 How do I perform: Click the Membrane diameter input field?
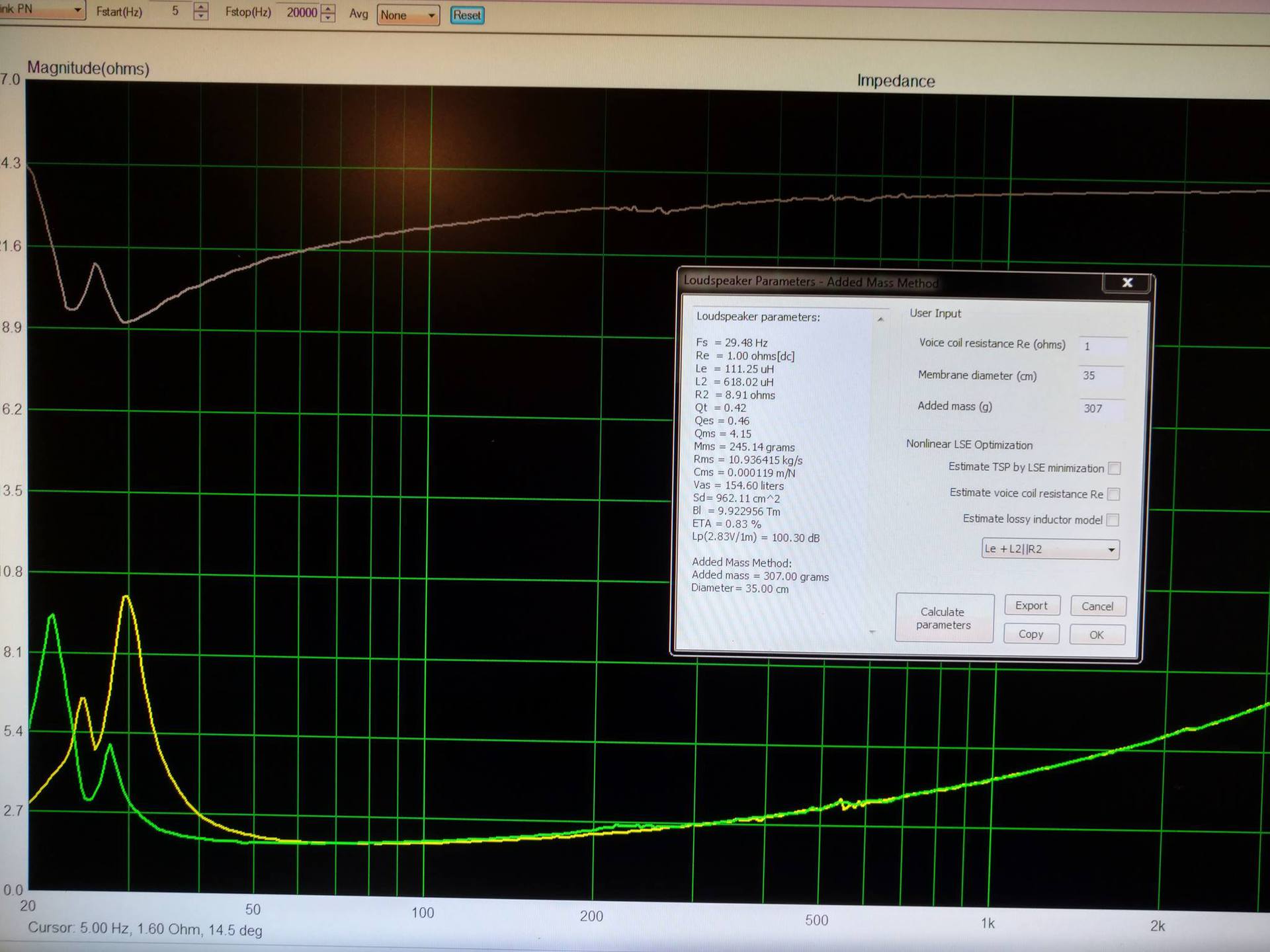click(1101, 376)
